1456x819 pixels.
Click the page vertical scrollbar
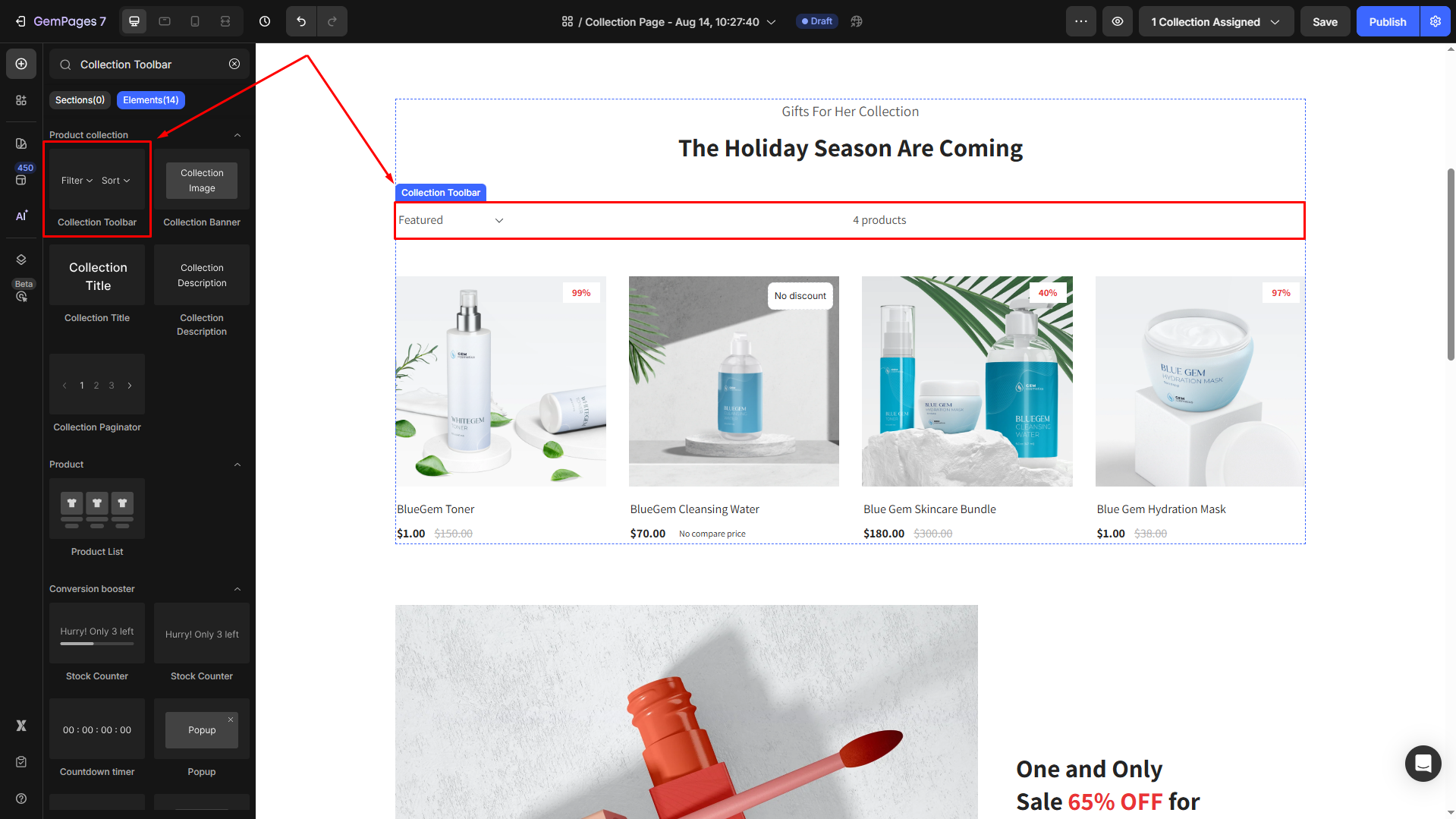tap(1451, 265)
